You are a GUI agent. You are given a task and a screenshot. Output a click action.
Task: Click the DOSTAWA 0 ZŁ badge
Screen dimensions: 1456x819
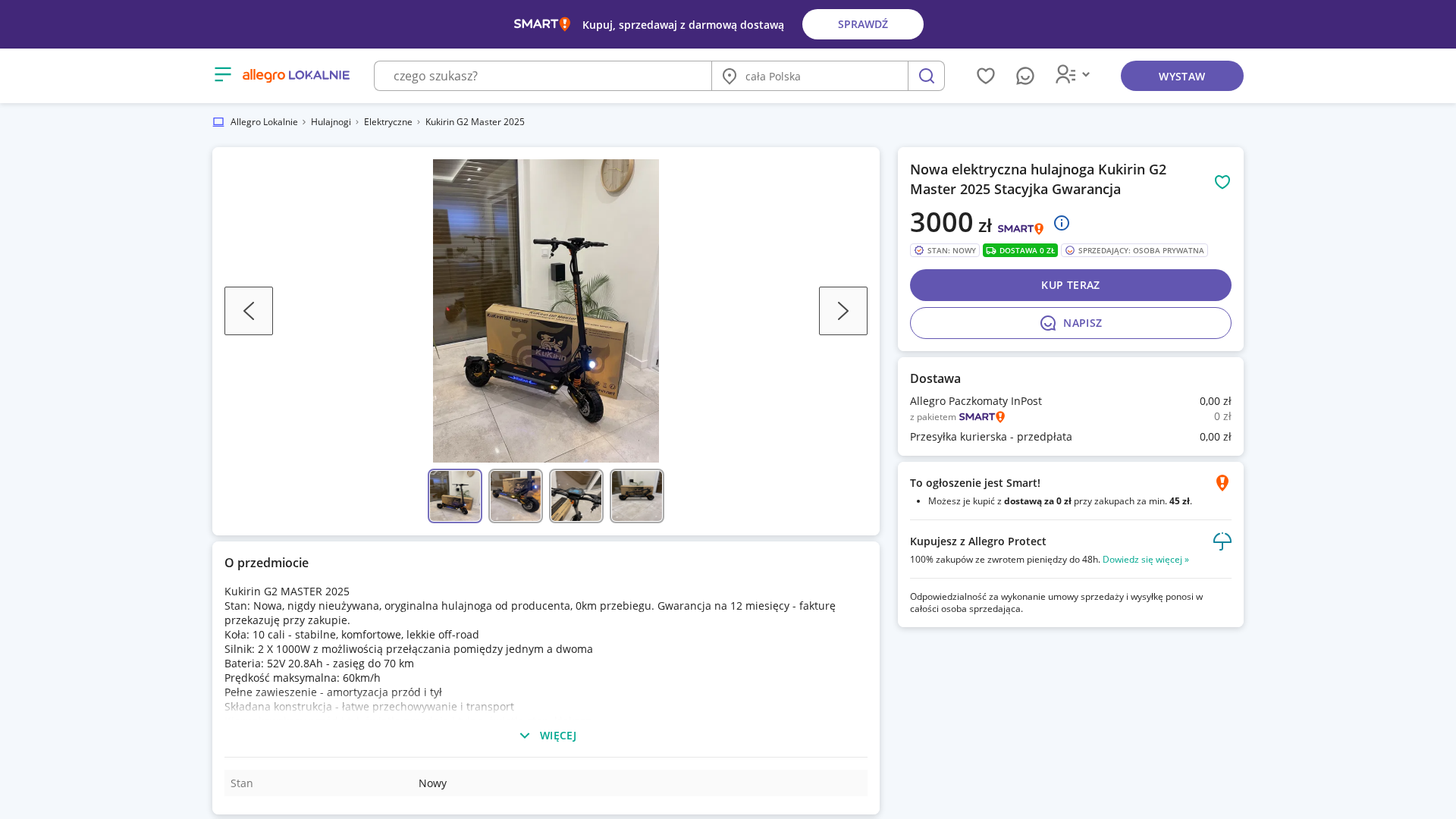(1020, 250)
